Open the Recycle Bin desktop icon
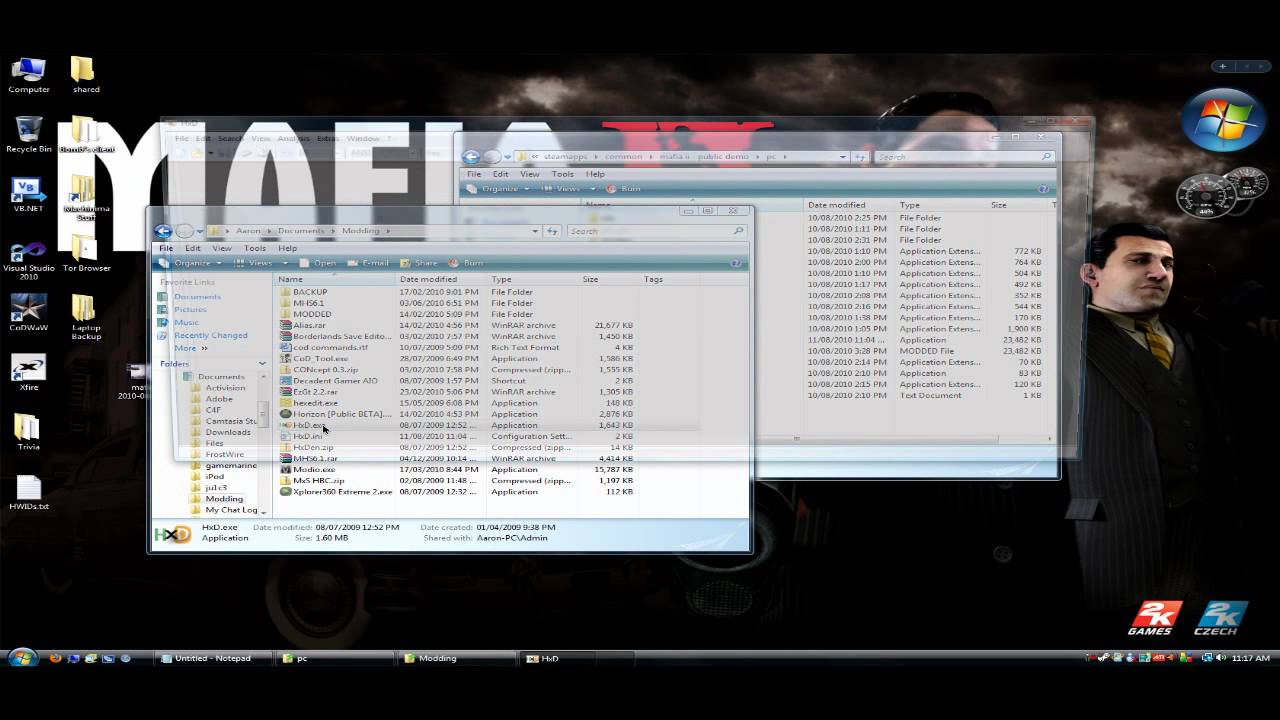 [29, 135]
